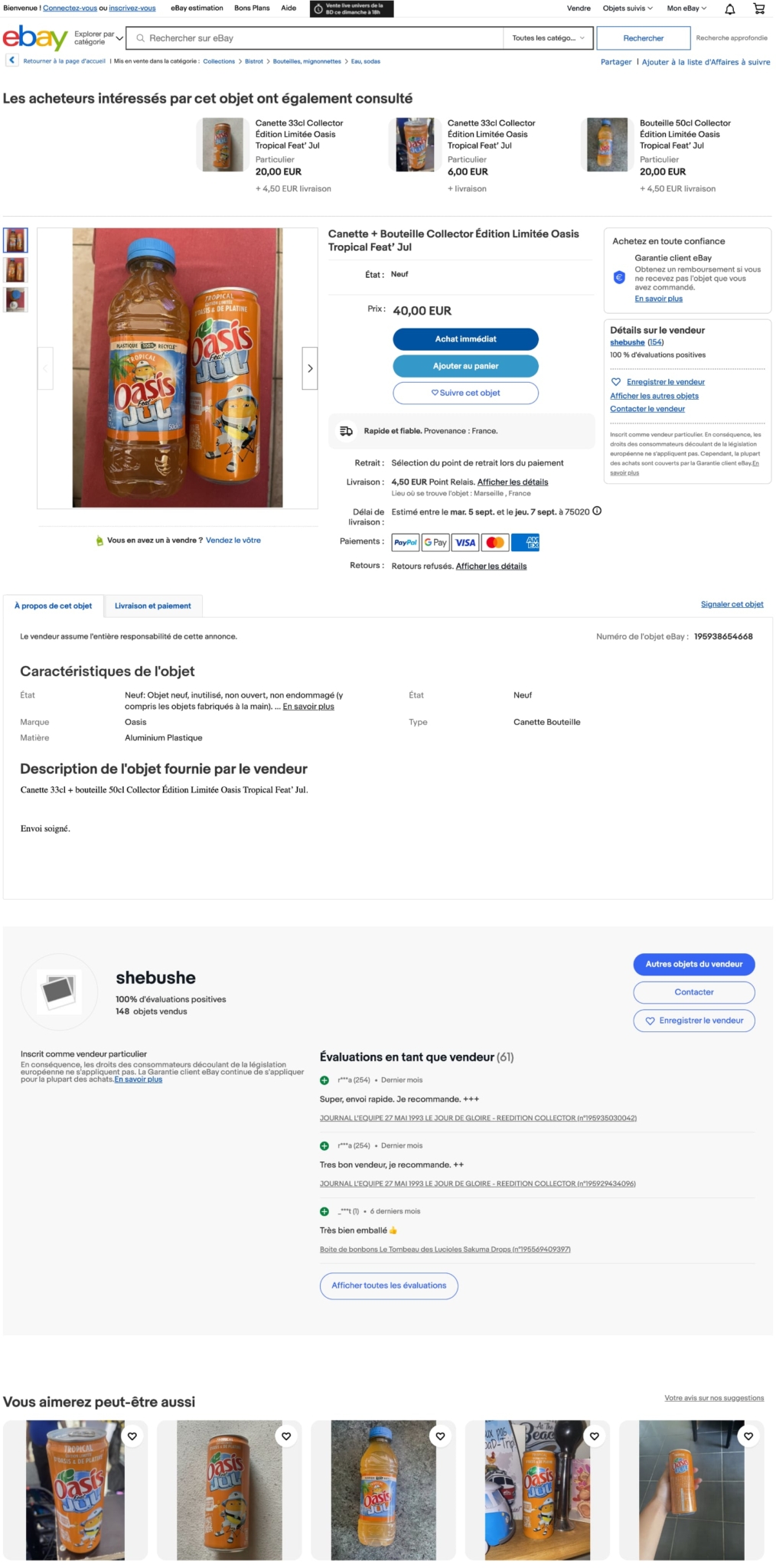
Task: Open the shopping cart icon
Action: pyautogui.click(x=758, y=9)
